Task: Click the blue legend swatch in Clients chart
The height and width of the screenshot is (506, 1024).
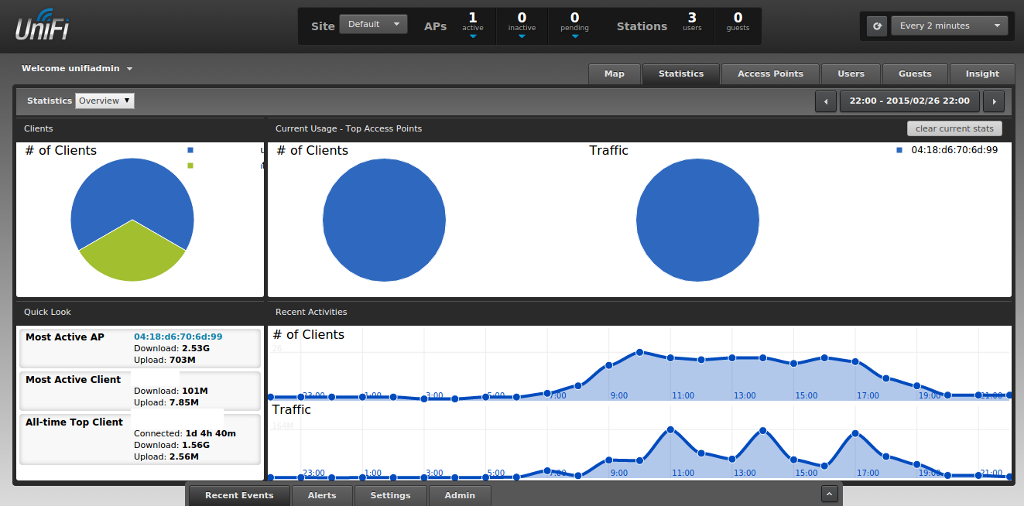Action: [191, 150]
